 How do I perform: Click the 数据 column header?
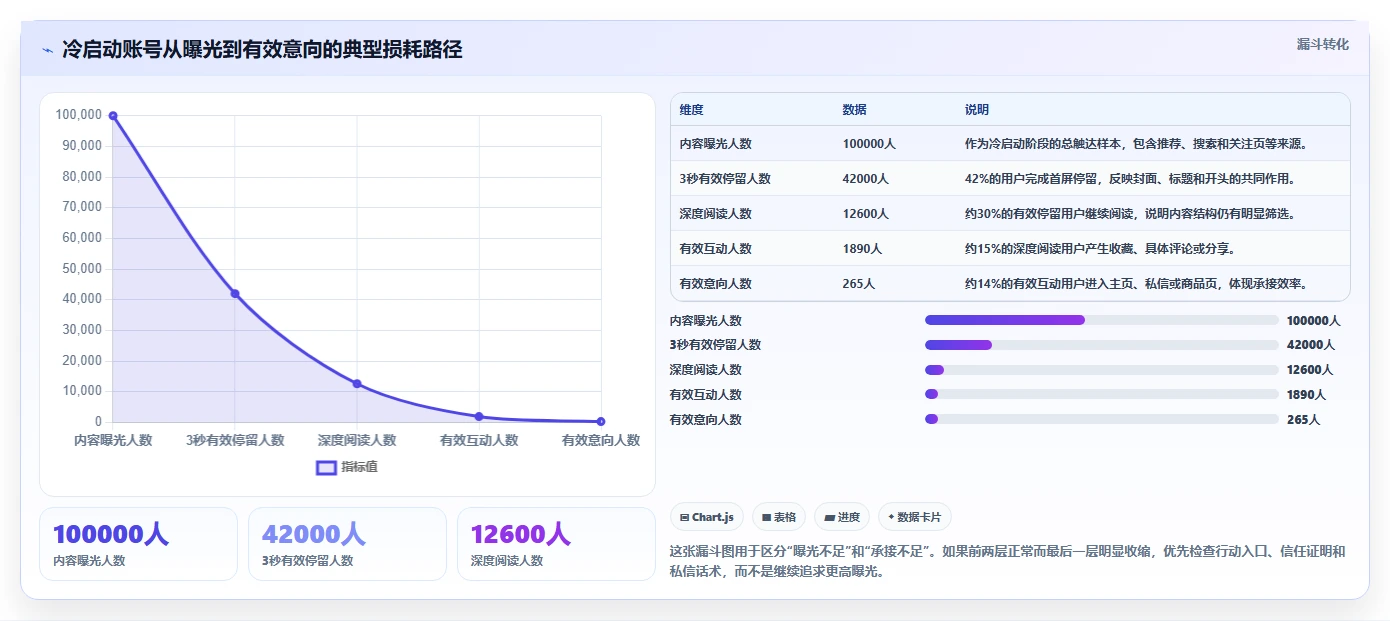pyautogui.click(x=854, y=110)
